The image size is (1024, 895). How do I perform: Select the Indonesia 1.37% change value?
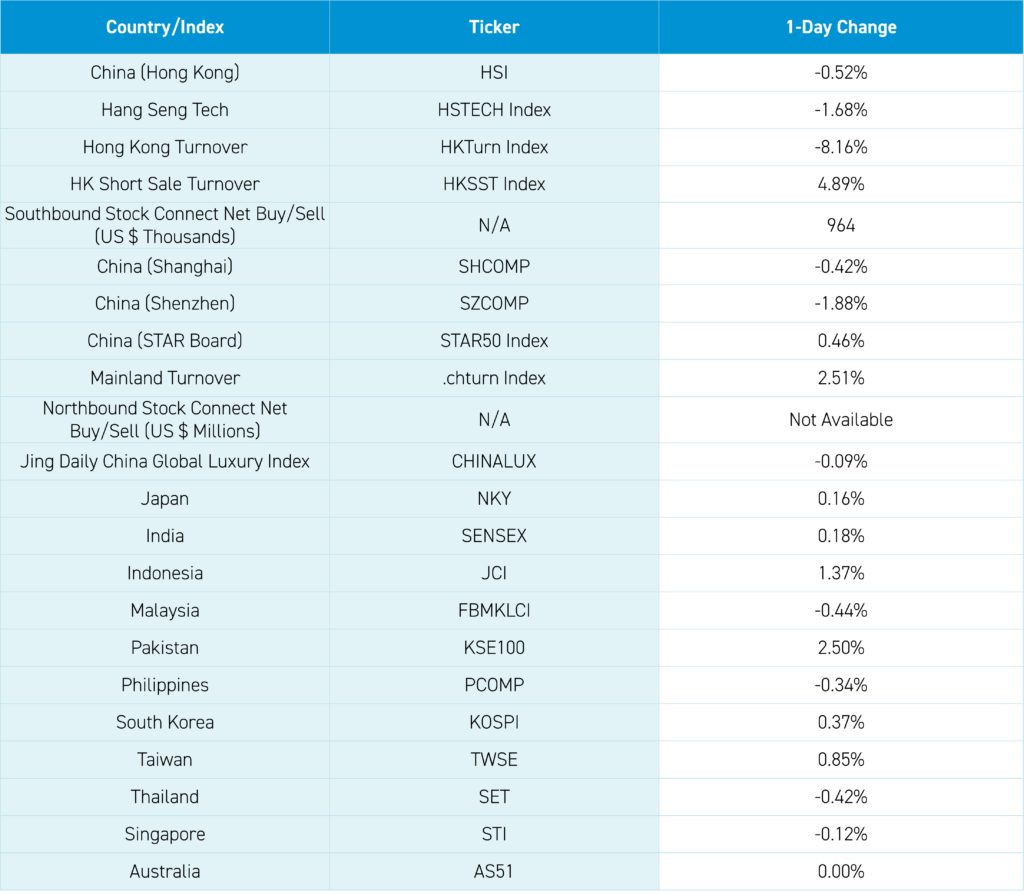[841, 573]
